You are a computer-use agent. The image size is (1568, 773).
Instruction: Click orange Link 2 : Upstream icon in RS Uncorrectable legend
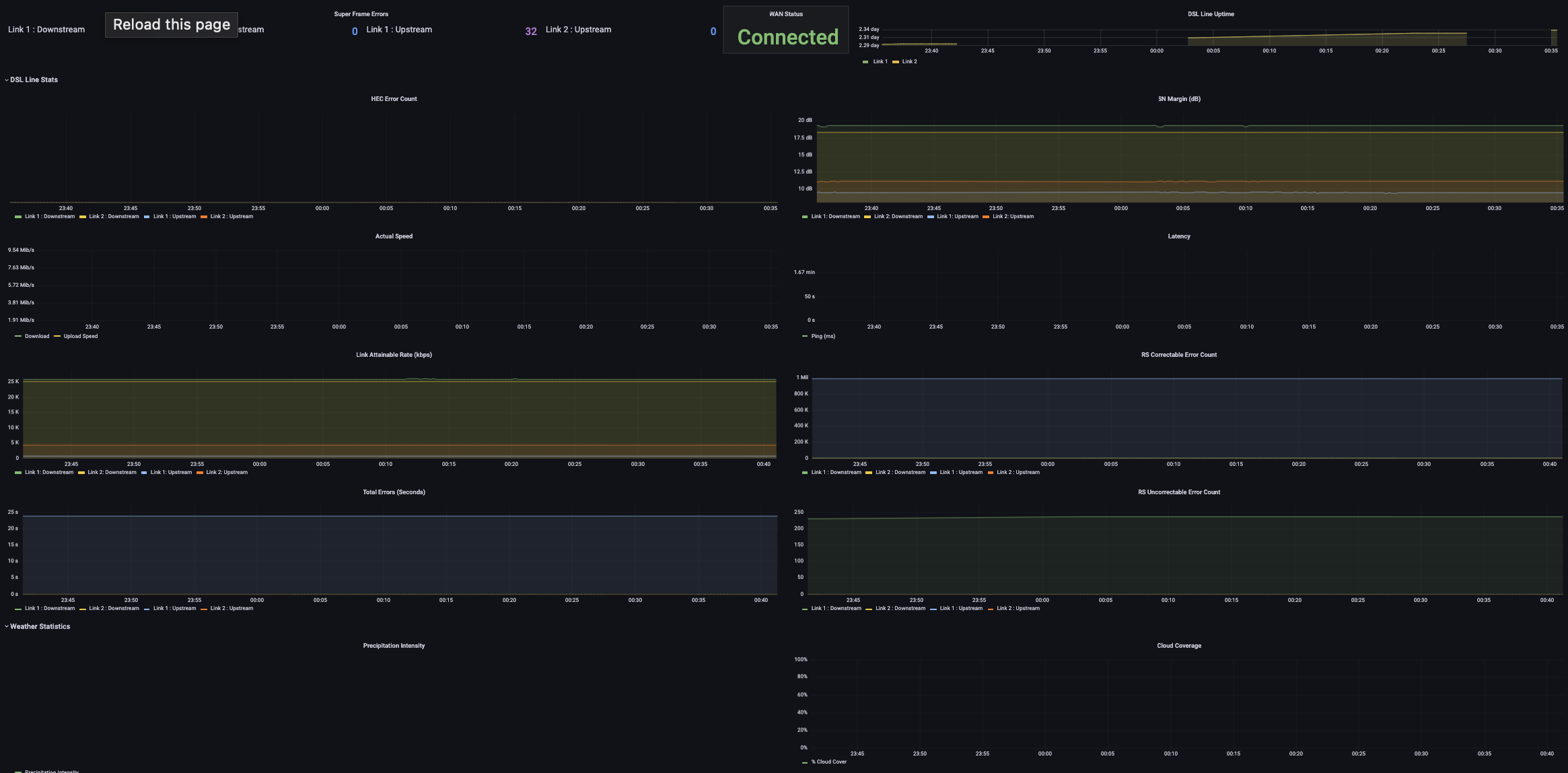pyautogui.click(x=991, y=609)
